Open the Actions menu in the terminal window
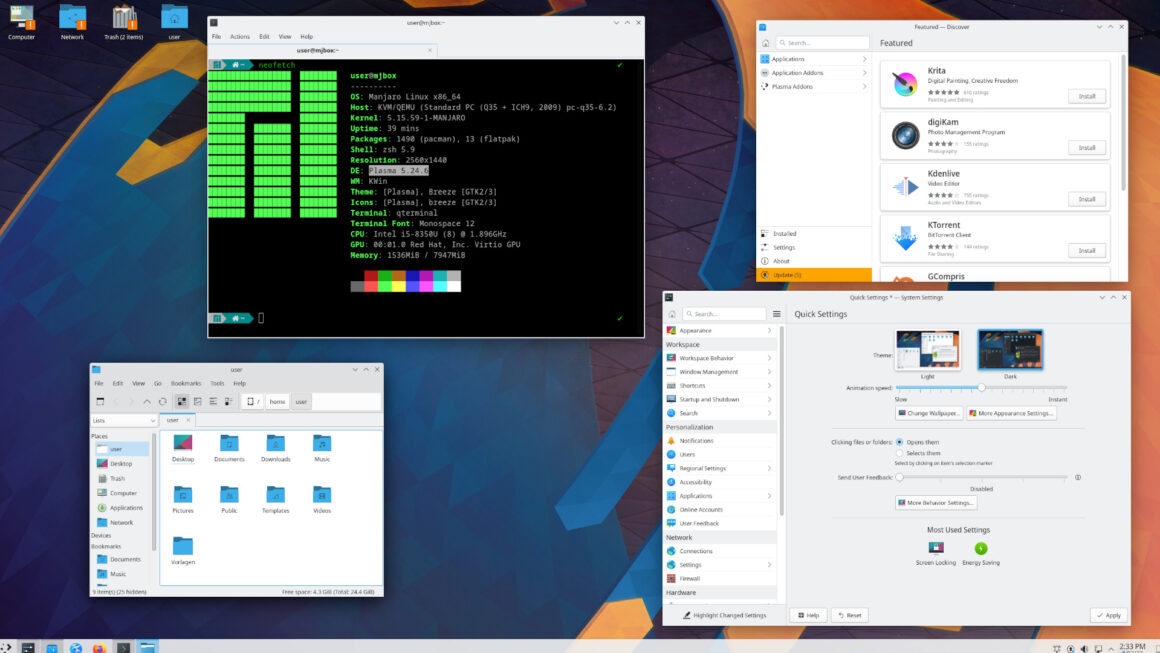This screenshot has width=1160, height=653. [x=239, y=36]
